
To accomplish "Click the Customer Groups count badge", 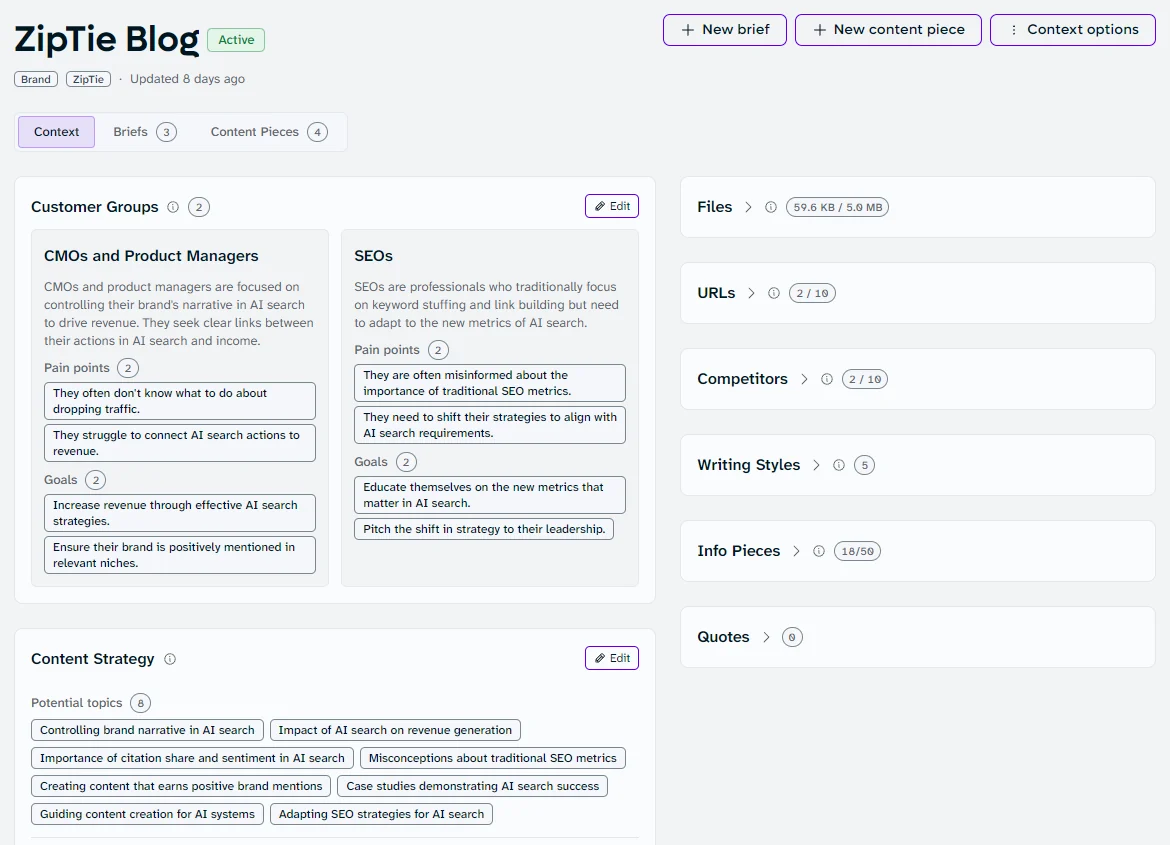I will tap(198, 207).
